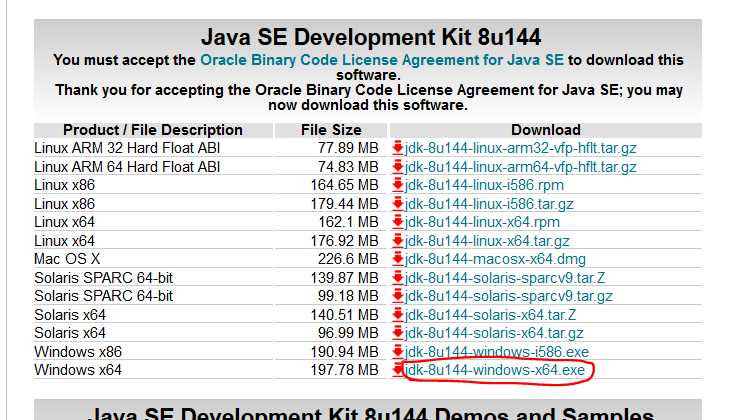Image resolution: width=730 pixels, height=420 pixels.
Task: Select the 139.87 MB file size
Action: click(345, 278)
